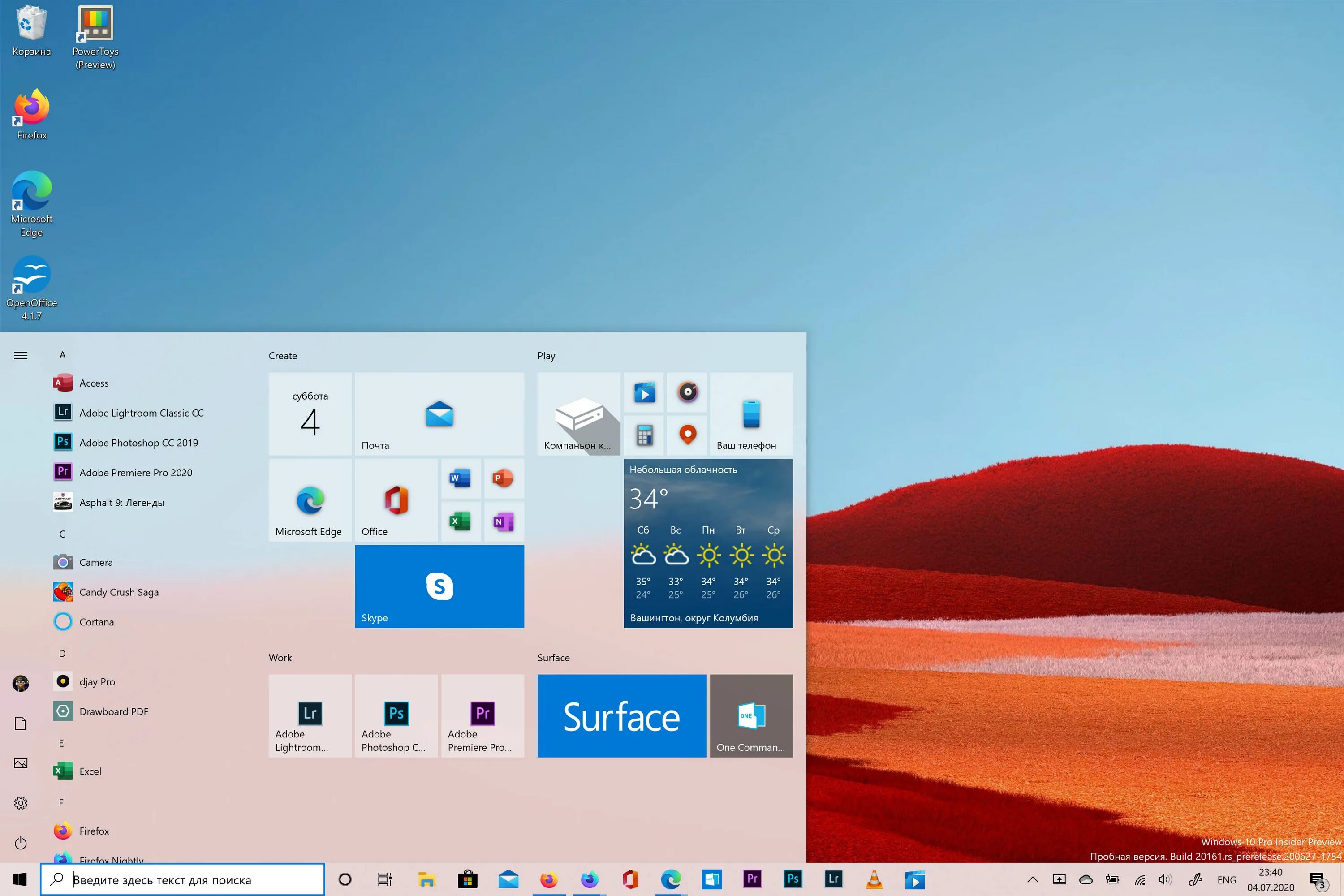The height and width of the screenshot is (896, 1344).
Task: Open the Mail (Почта) tile
Action: tap(439, 414)
